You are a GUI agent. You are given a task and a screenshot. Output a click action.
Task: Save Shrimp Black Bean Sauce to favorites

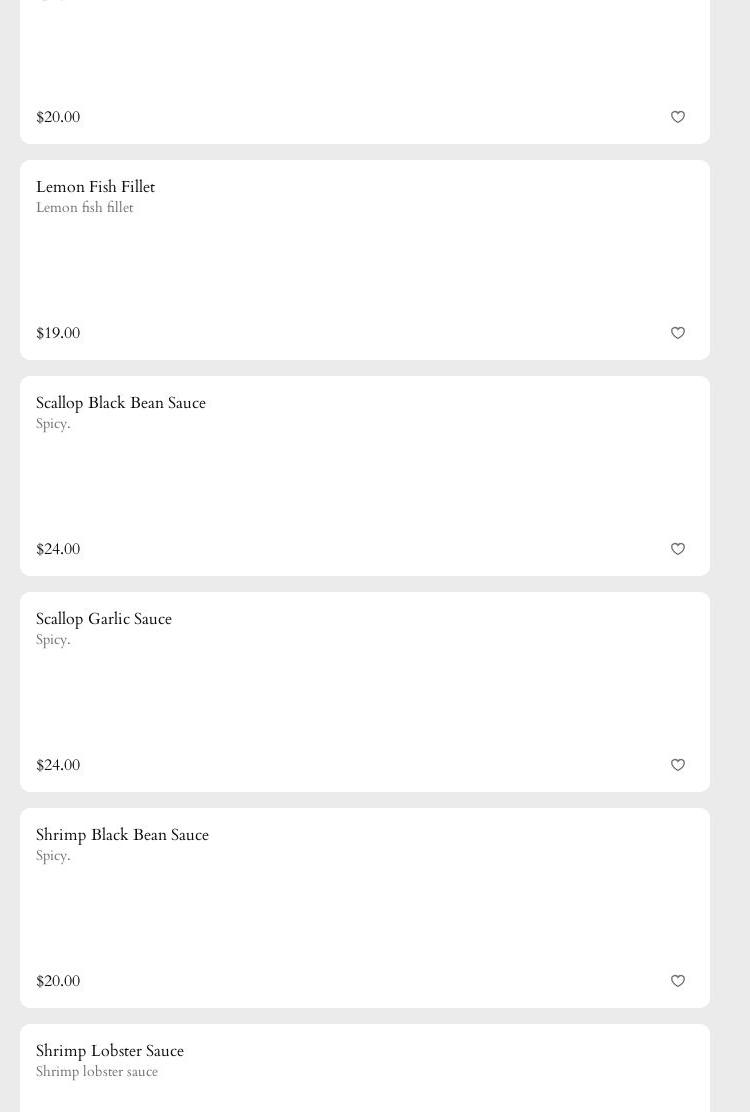[678, 981]
